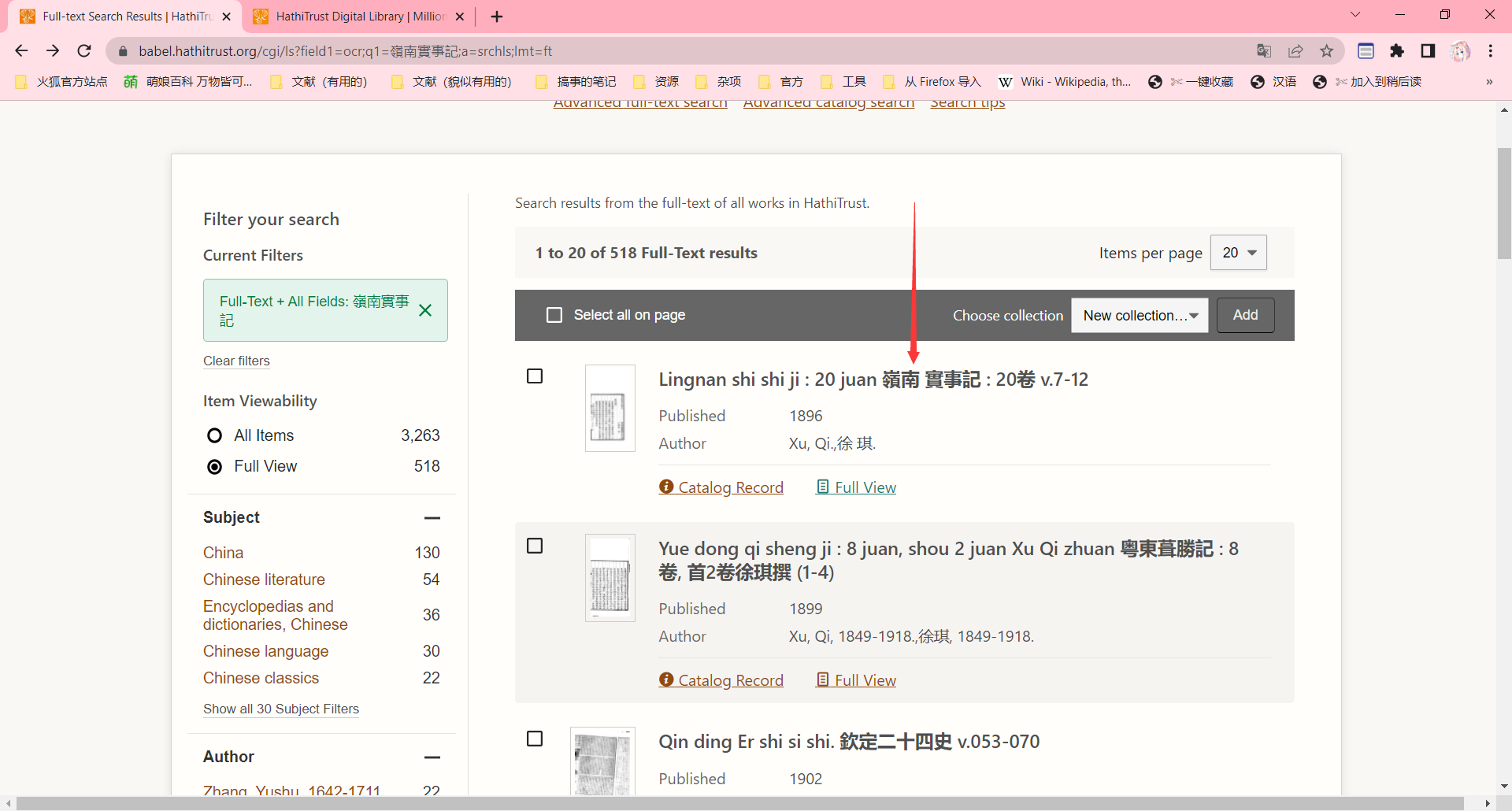Viewport: 1512px width, 811px height.
Task: Open the tab search dropdown in title bar
Action: point(1355,14)
